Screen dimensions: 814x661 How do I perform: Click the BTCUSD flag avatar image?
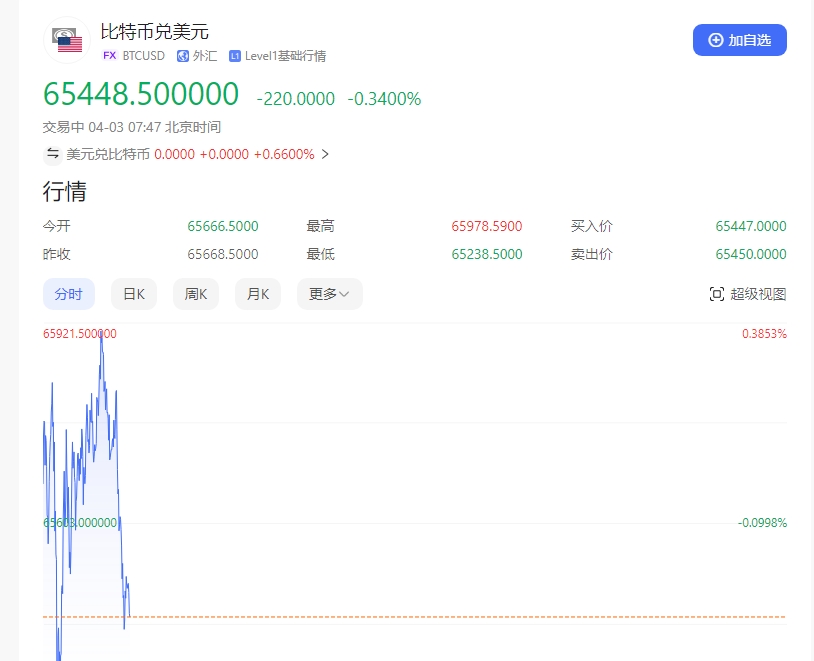[66, 42]
